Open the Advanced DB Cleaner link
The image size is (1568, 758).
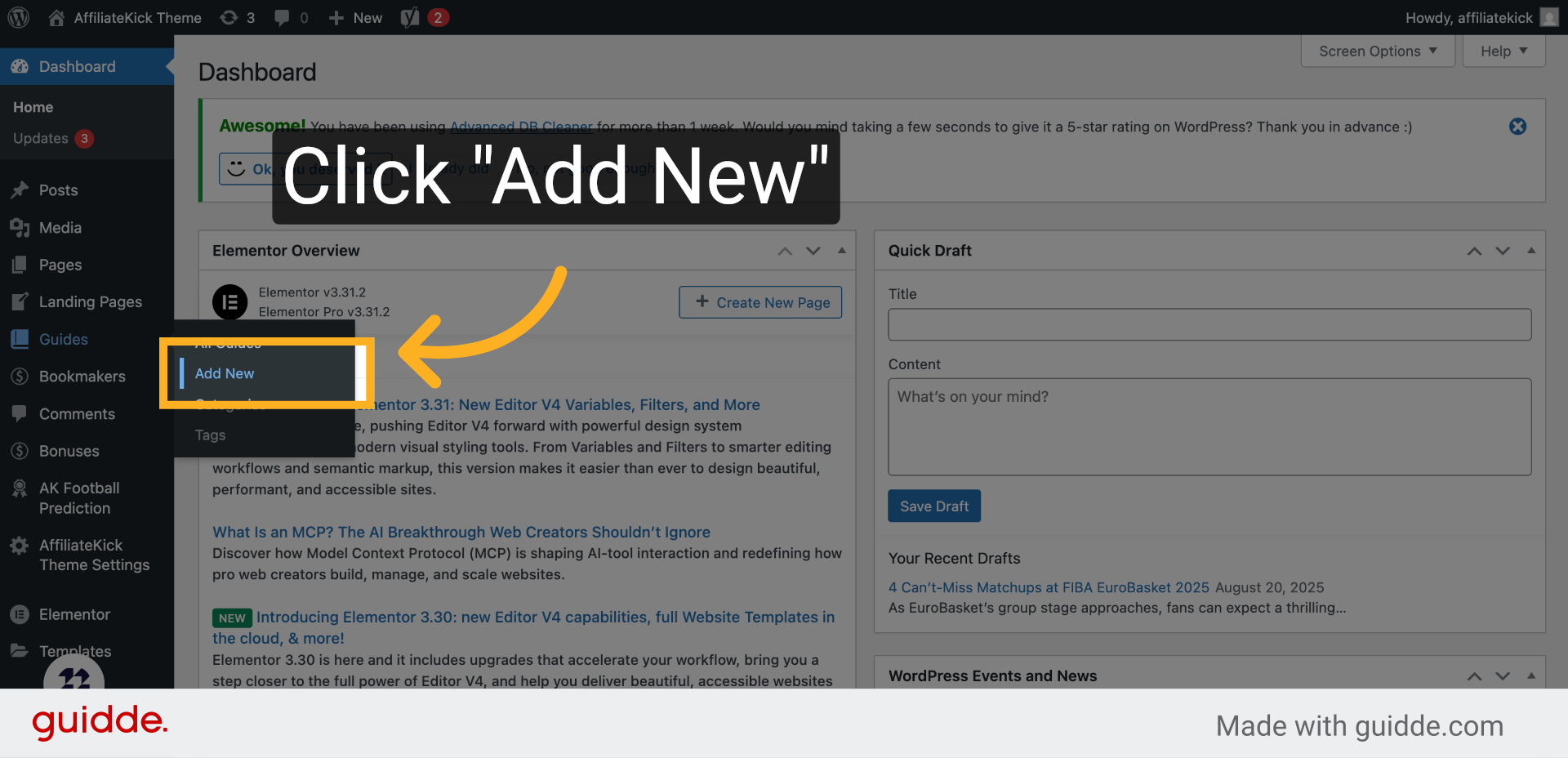click(x=521, y=127)
